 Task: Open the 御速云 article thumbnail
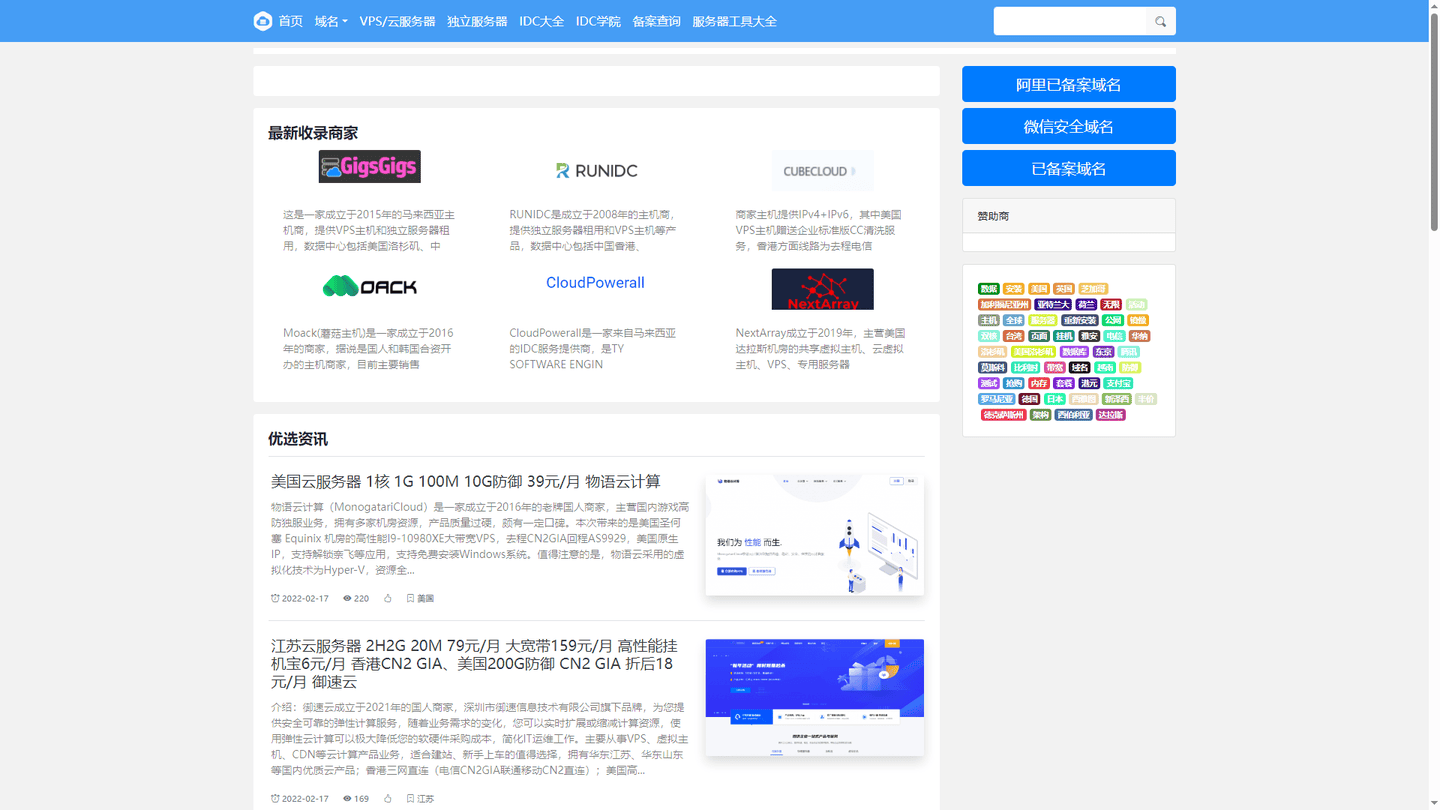(x=814, y=697)
